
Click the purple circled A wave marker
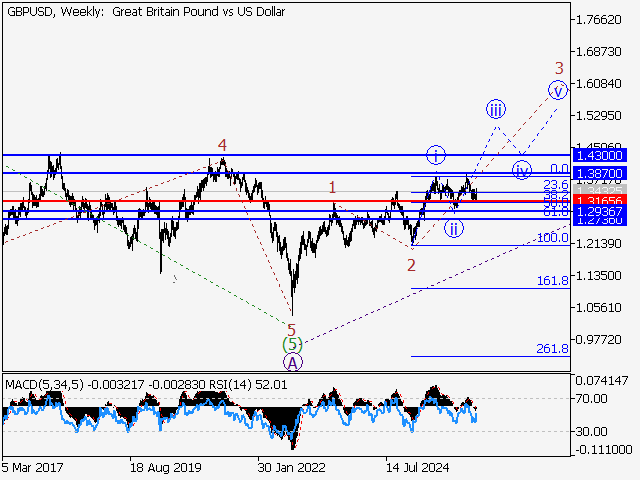tap(292, 363)
